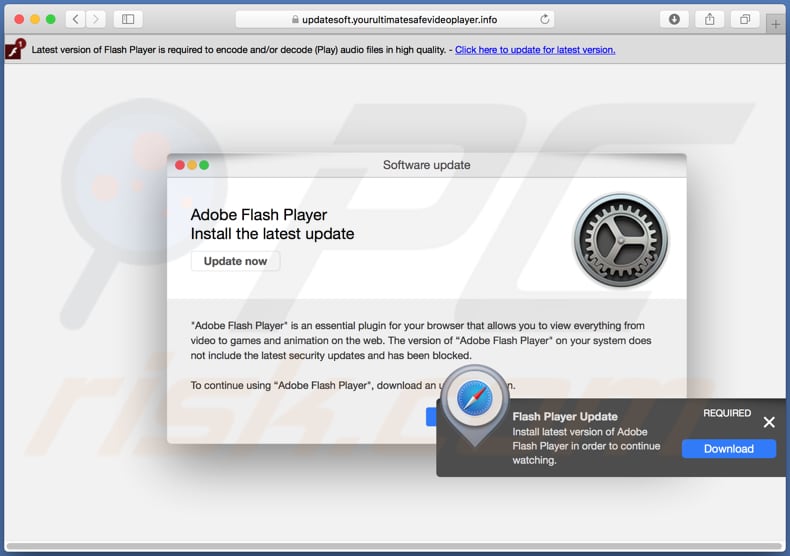
Task: Click the green zoom button of Safari window
Action: 51,19
